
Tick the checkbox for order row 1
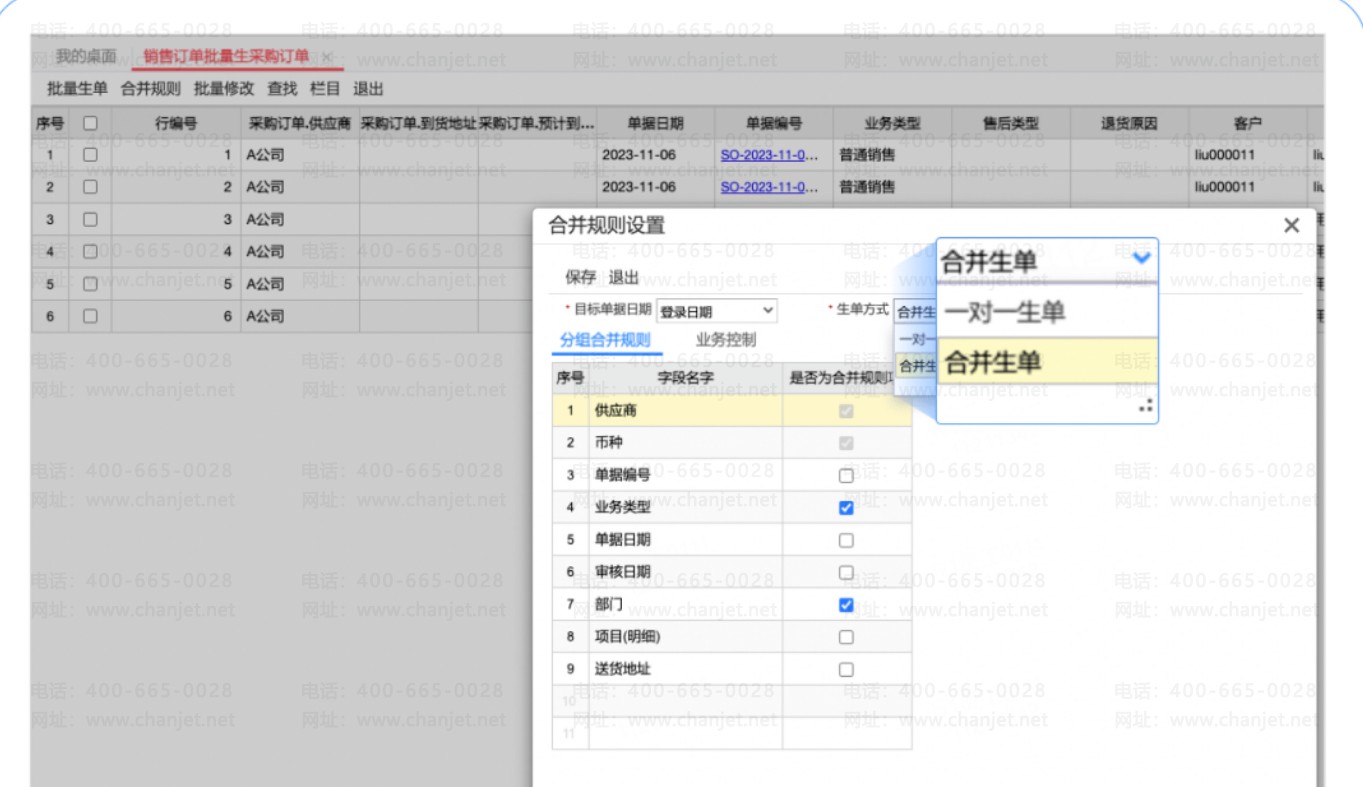coord(90,155)
